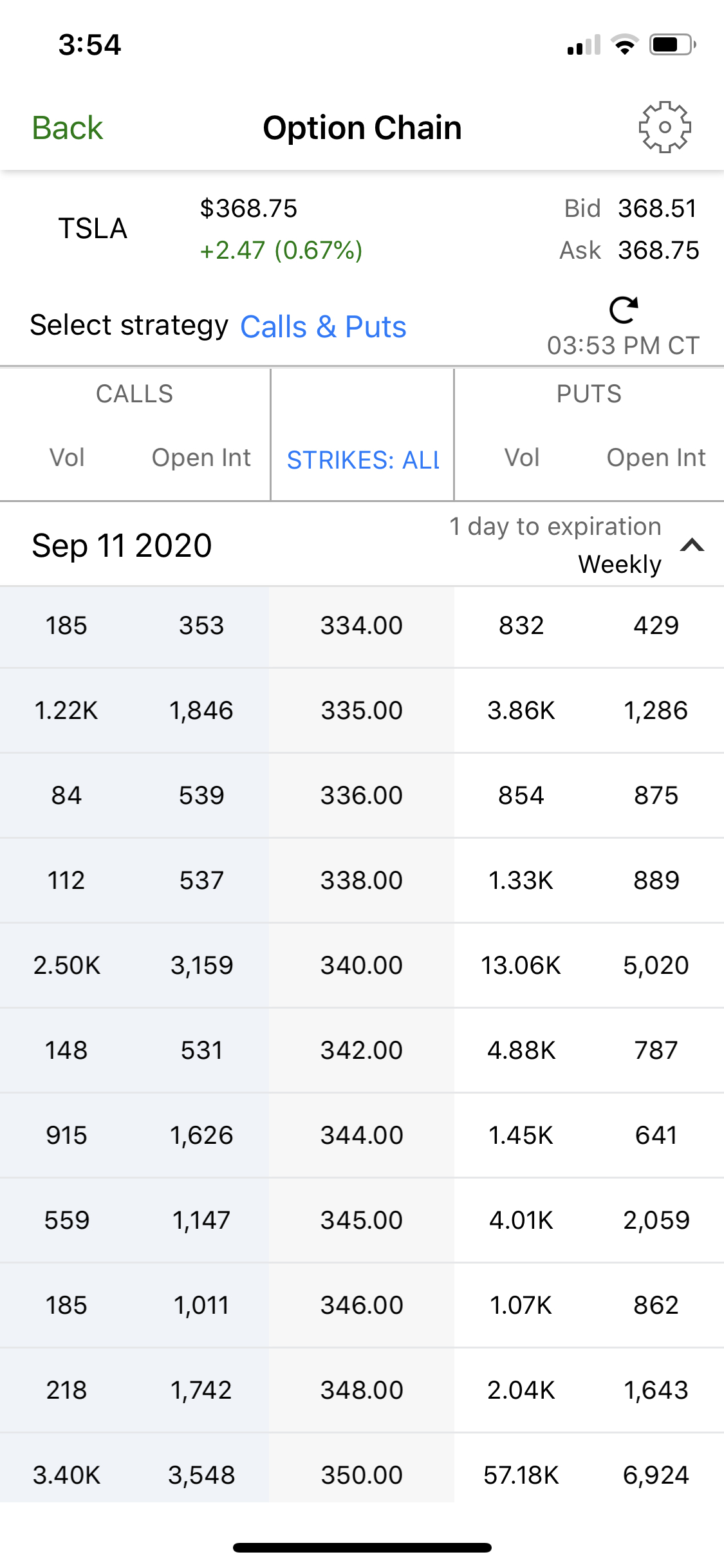
Task: Go Back from Option Chain
Action: [68, 127]
